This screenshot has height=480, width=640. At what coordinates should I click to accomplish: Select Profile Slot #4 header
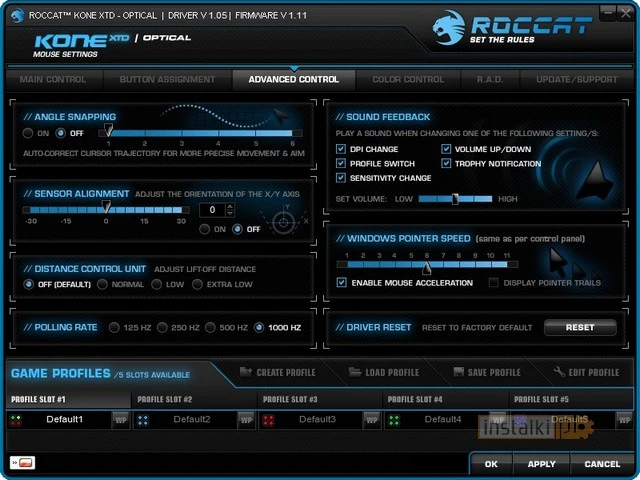tap(446, 399)
